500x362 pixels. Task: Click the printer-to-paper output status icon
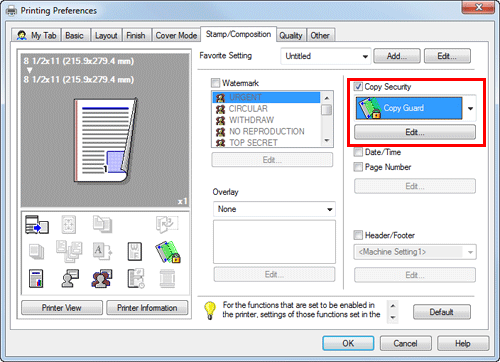[37, 224]
